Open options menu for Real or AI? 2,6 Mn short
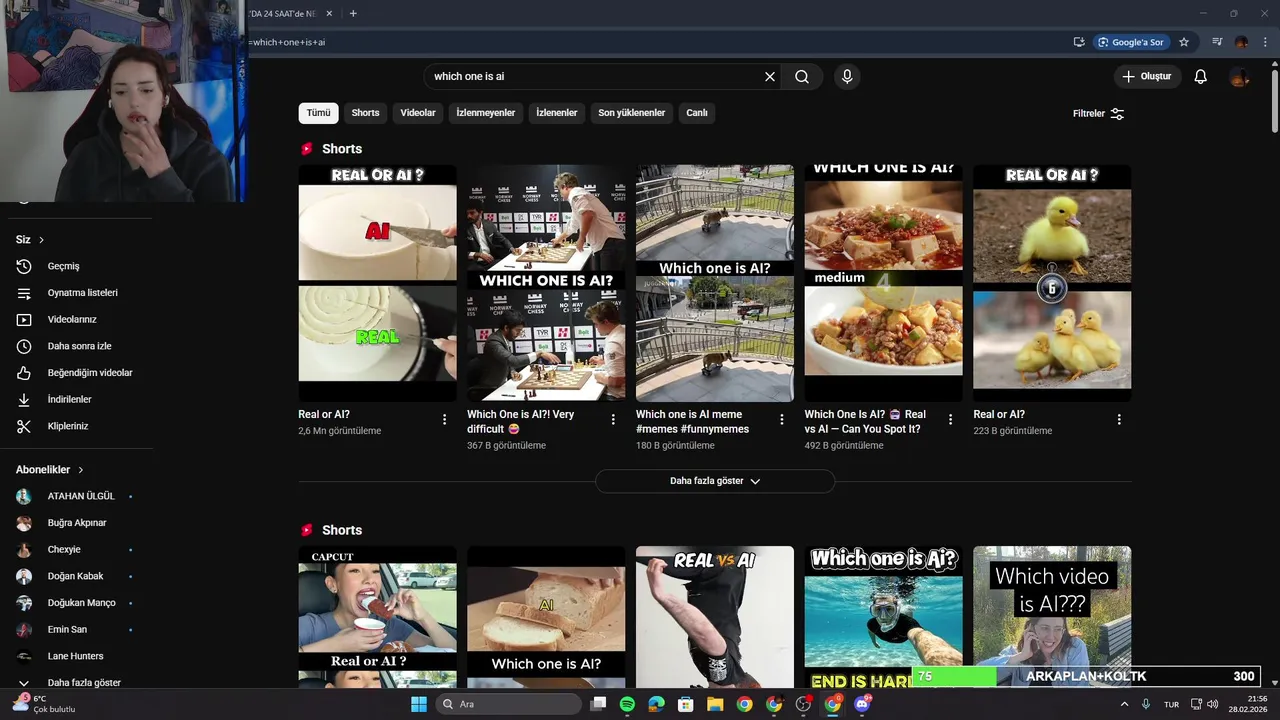 [445, 420]
